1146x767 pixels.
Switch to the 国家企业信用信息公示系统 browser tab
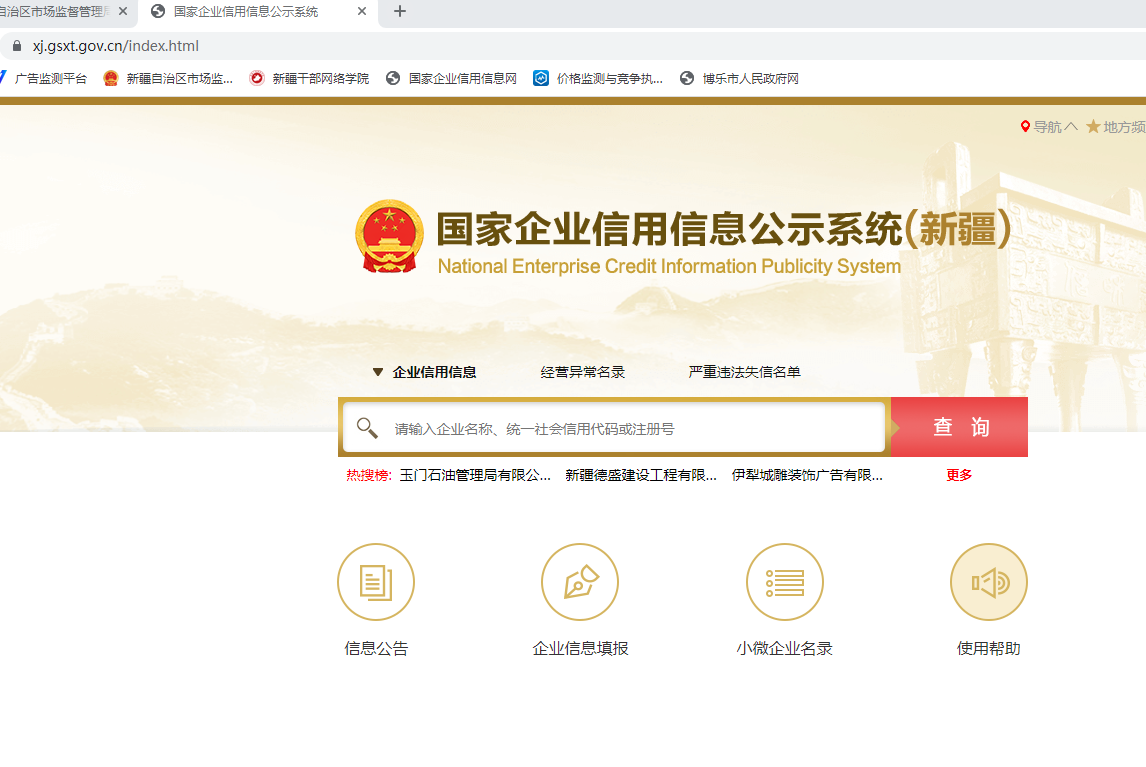click(245, 12)
